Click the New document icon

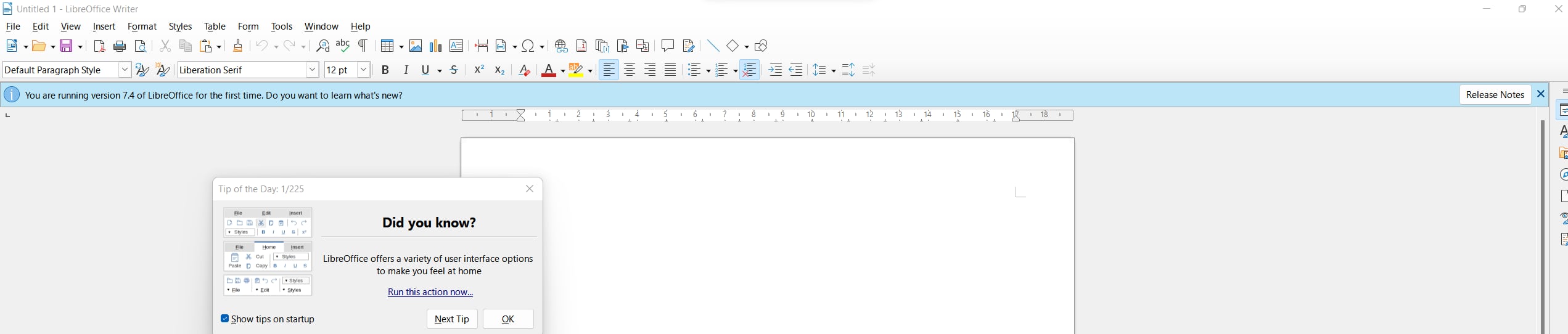12,46
